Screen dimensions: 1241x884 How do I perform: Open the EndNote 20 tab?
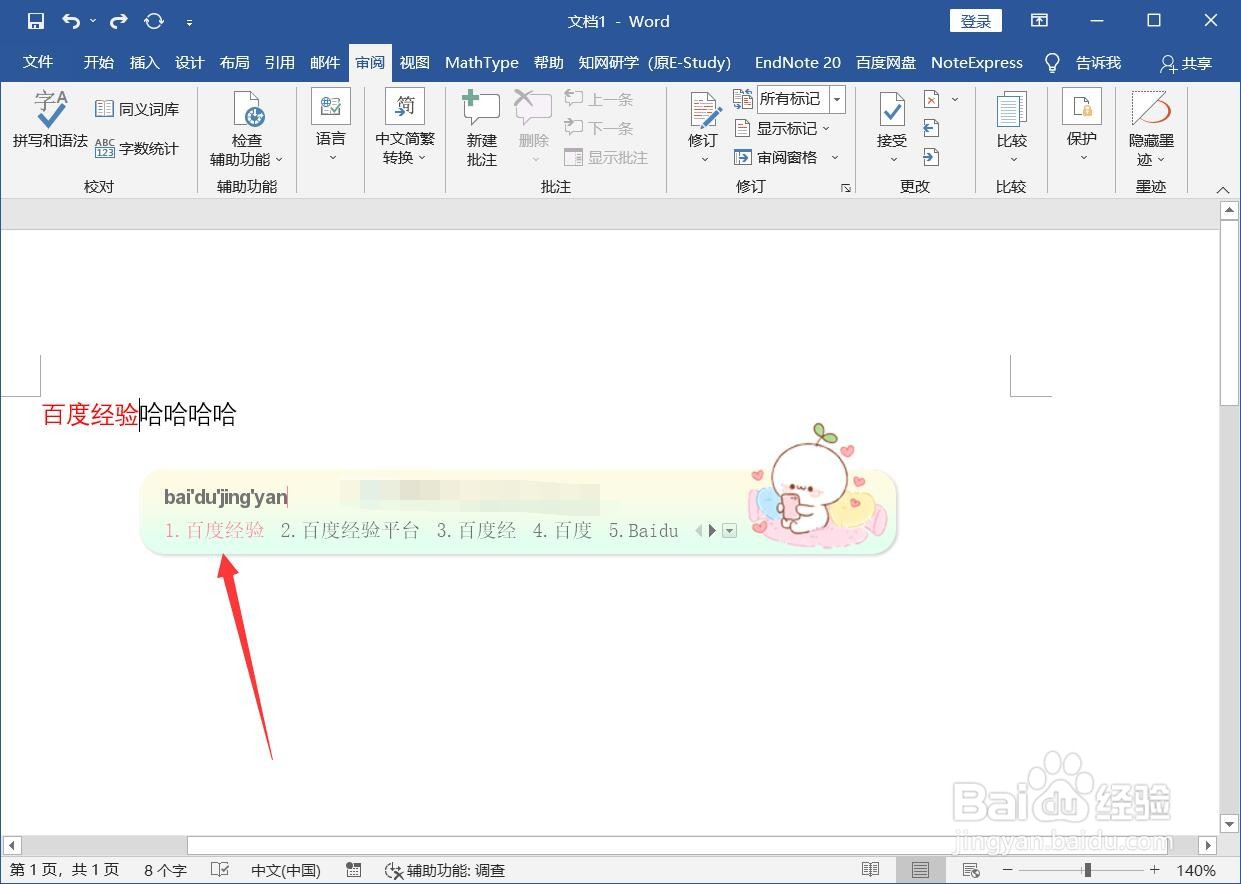(x=798, y=62)
